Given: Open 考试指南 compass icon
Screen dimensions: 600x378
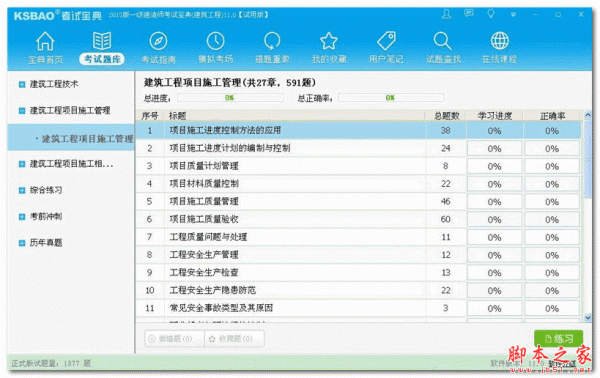Looking at the screenshot, I should (x=158, y=41).
